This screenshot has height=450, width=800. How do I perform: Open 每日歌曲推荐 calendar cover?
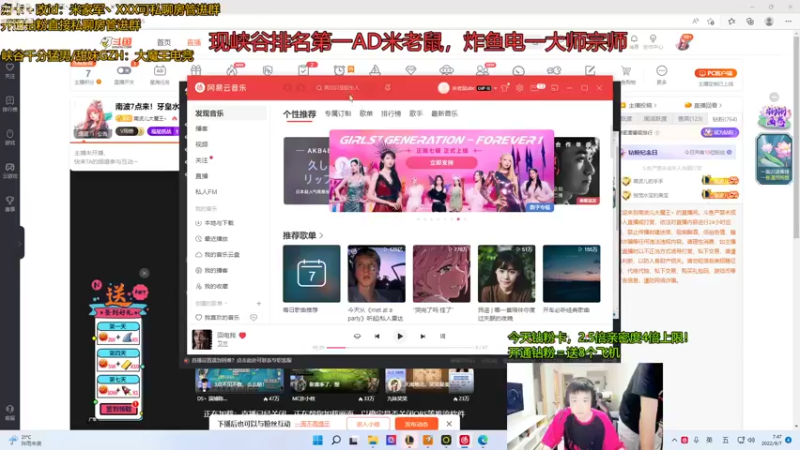click(x=312, y=273)
